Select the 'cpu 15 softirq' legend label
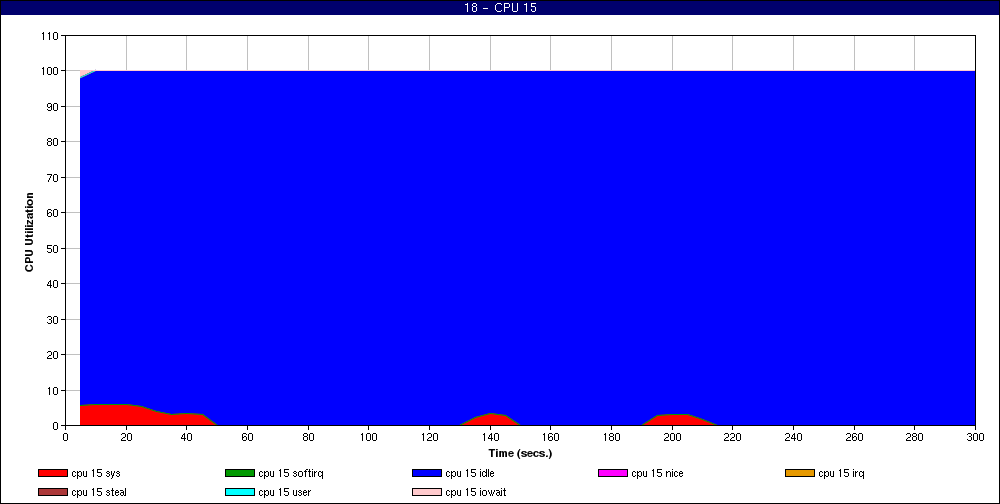Image resolution: width=1000 pixels, height=504 pixels. 291,473
